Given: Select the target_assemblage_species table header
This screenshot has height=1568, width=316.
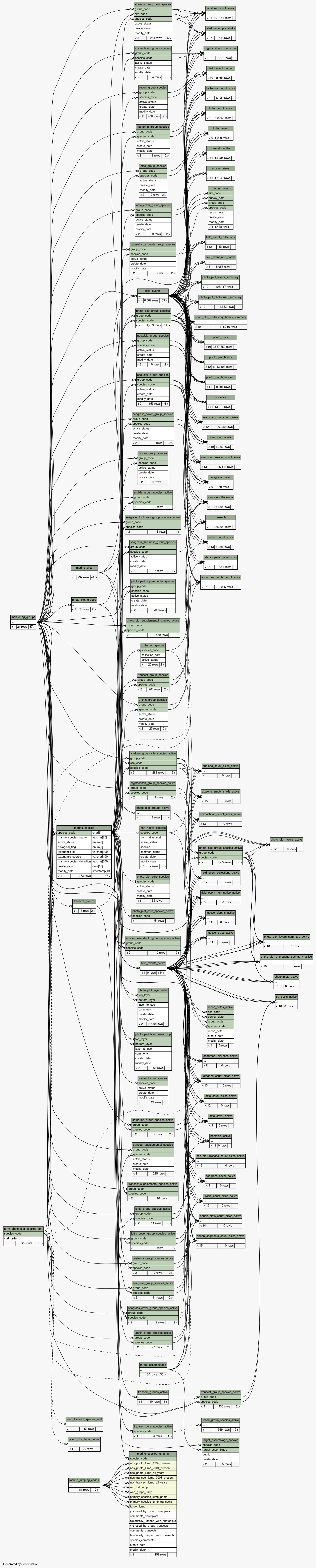Looking at the screenshot, I should (221, 1440).
